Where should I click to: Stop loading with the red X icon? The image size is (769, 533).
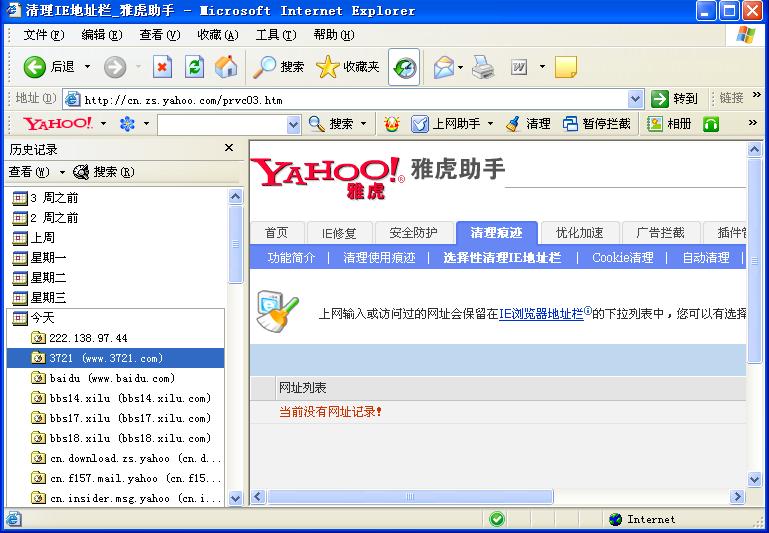coord(162,67)
